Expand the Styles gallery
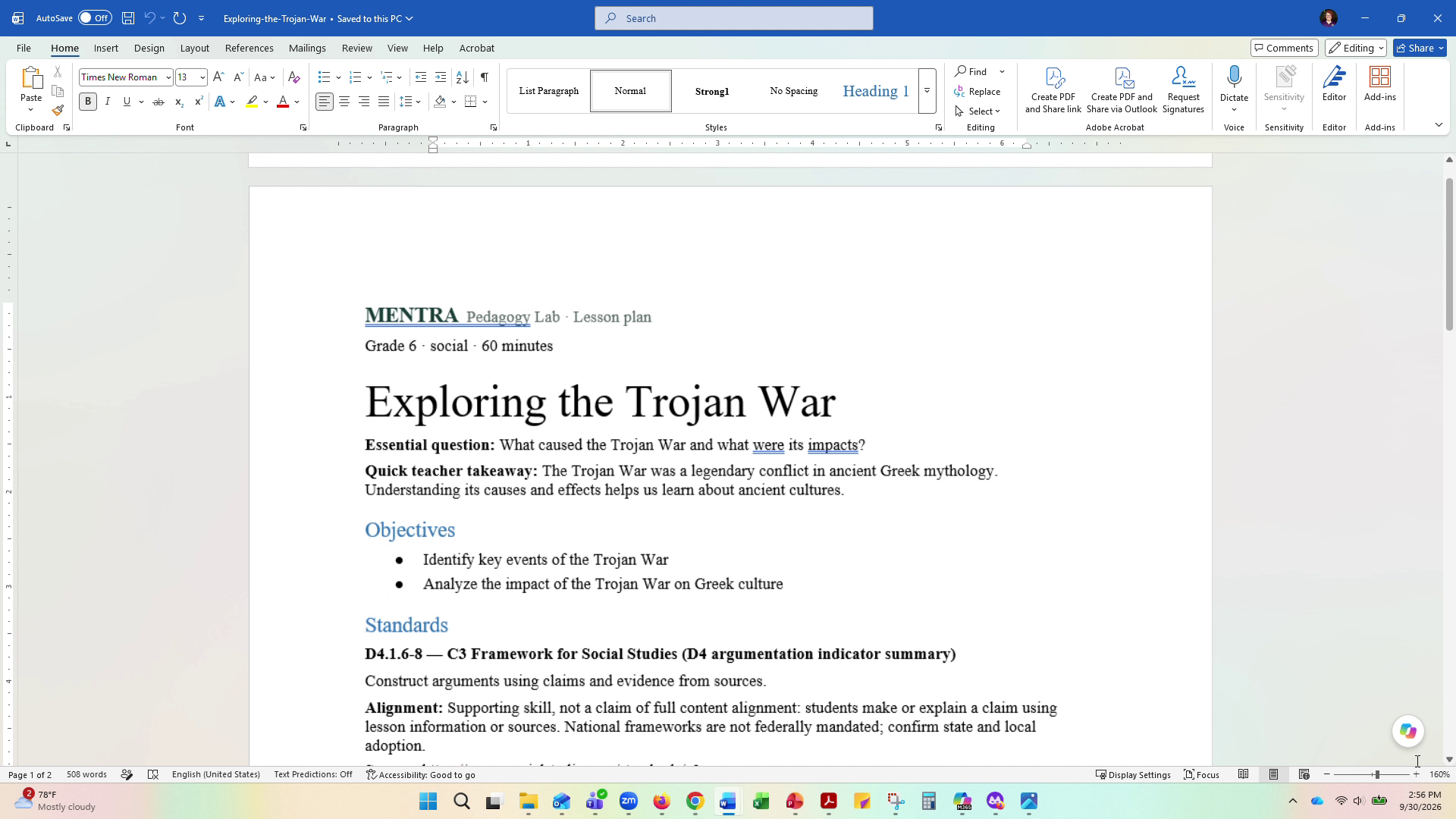1456x819 pixels. click(927, 91)
